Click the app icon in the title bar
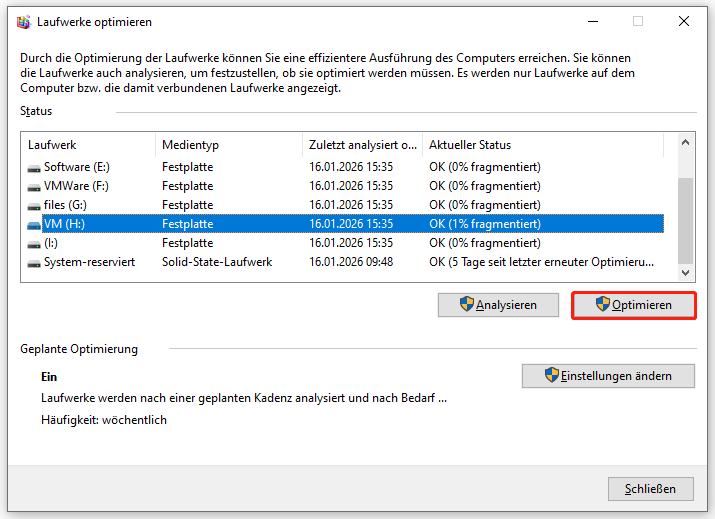Screen dimensions: 715x519 [x=24, y=22]
